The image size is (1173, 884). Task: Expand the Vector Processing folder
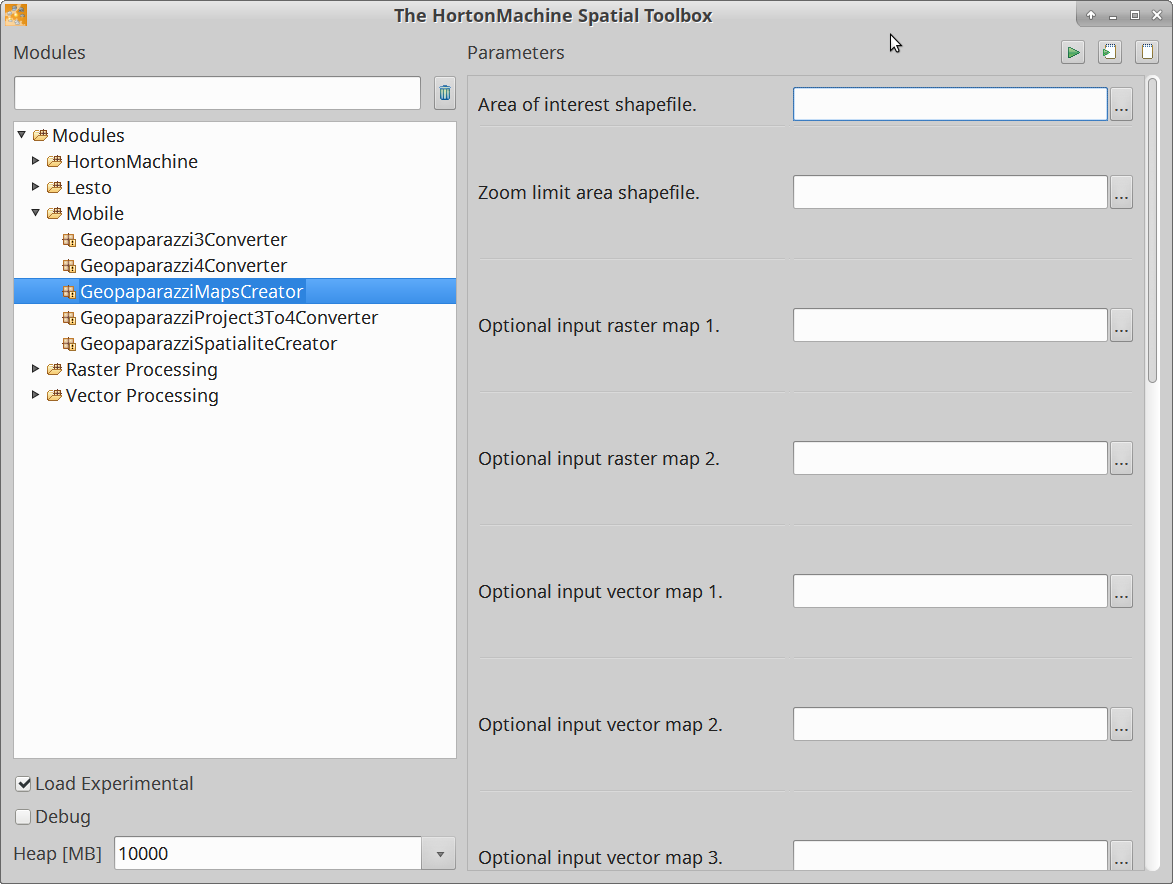point(35,395)
